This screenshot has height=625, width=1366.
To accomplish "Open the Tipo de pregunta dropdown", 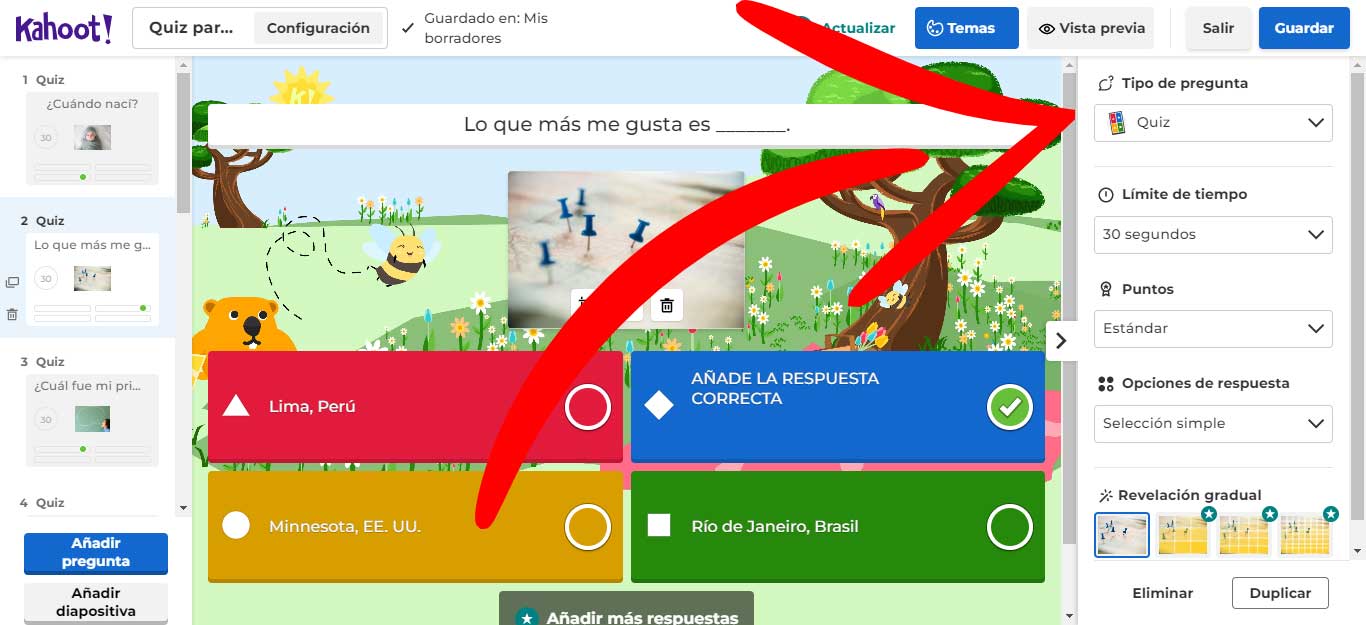I will tap(1212, 123).
